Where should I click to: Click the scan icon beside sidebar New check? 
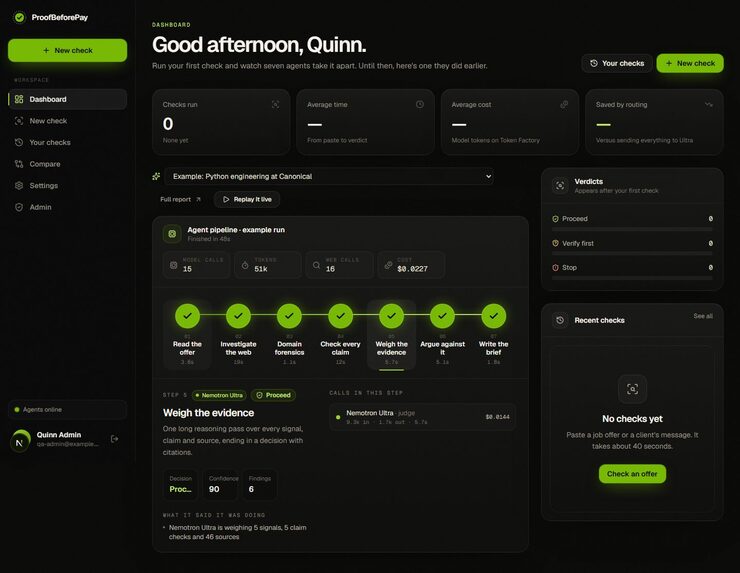point(19,121)
